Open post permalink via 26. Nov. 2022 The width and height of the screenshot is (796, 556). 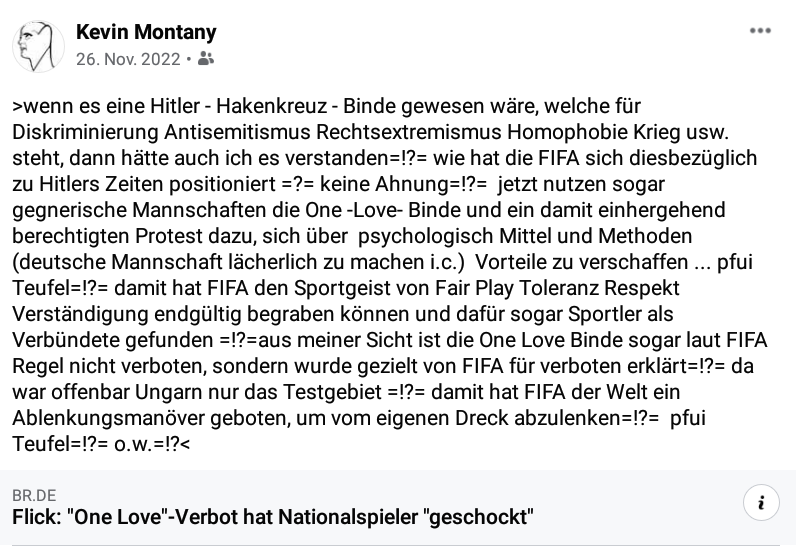(x=128, y=59)
